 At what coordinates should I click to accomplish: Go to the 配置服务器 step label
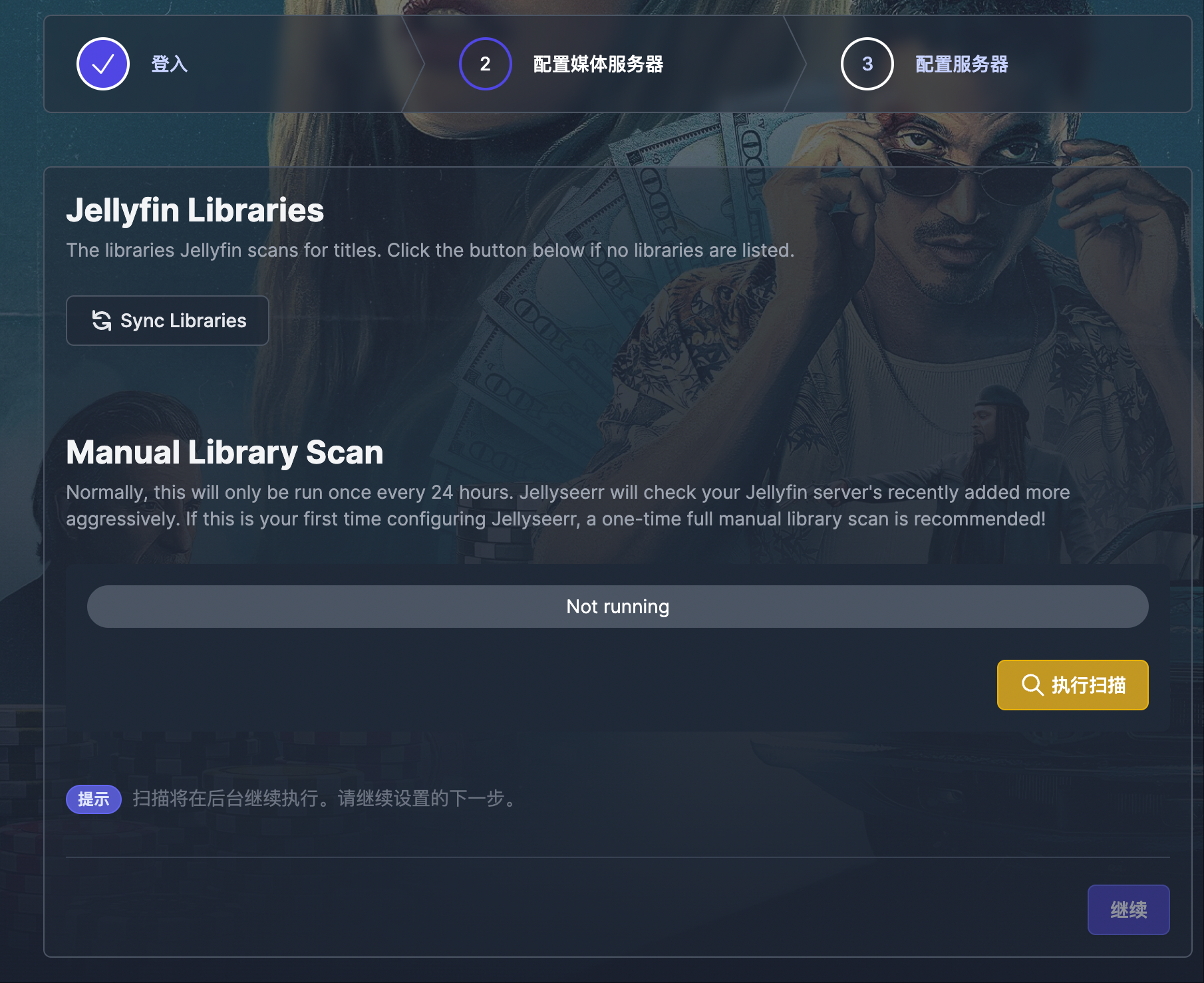tap(961, 64)
